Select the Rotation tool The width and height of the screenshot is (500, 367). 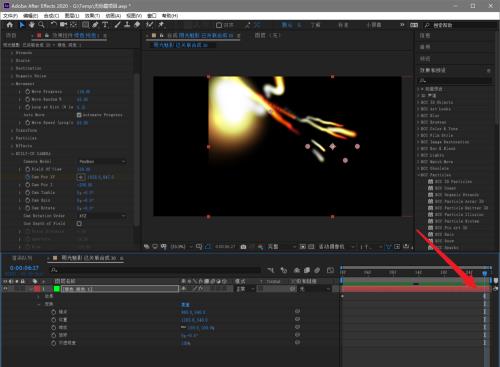point(54,25)
